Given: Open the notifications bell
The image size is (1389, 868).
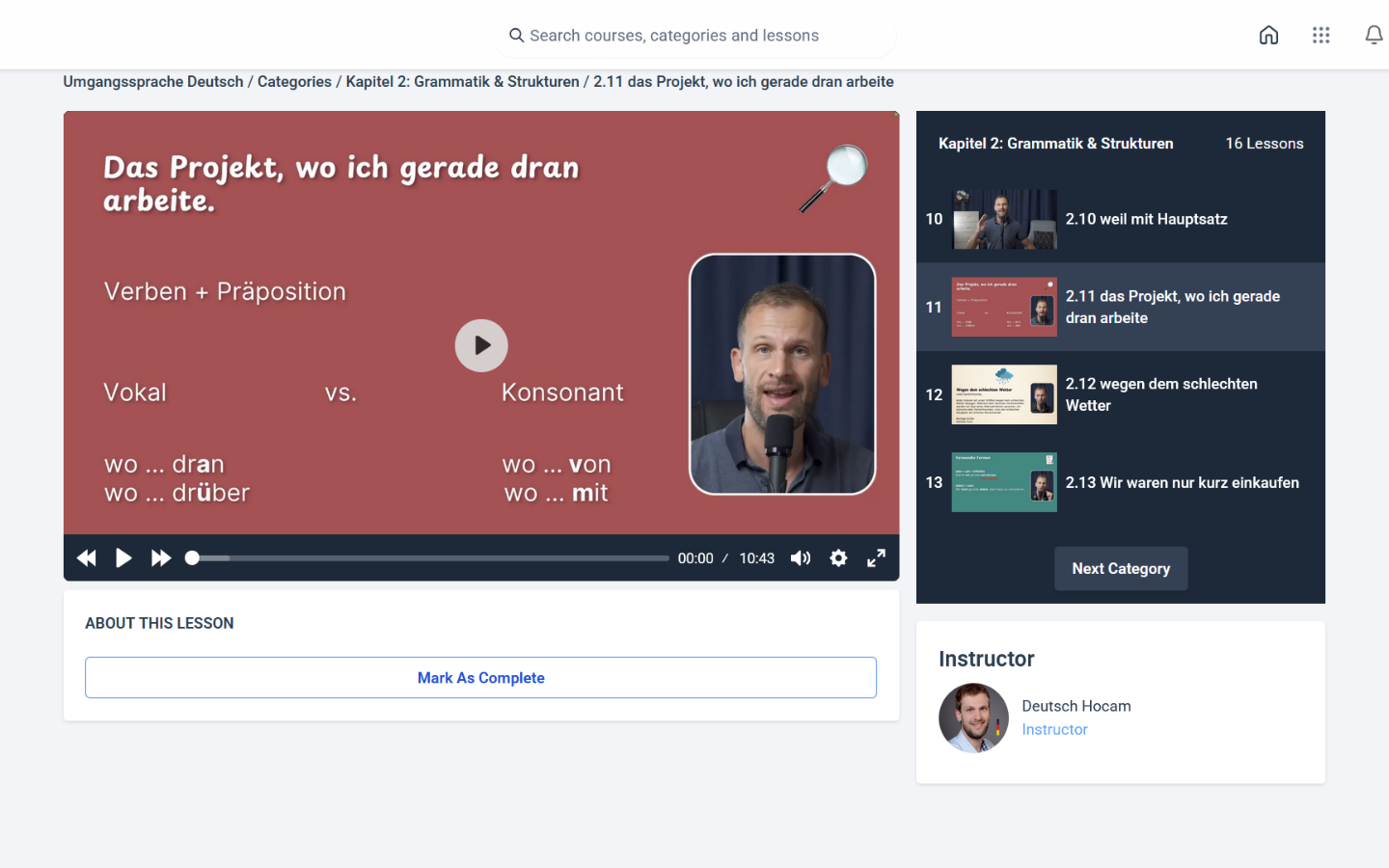Looking at the screenshot, I should [1374, 36].
